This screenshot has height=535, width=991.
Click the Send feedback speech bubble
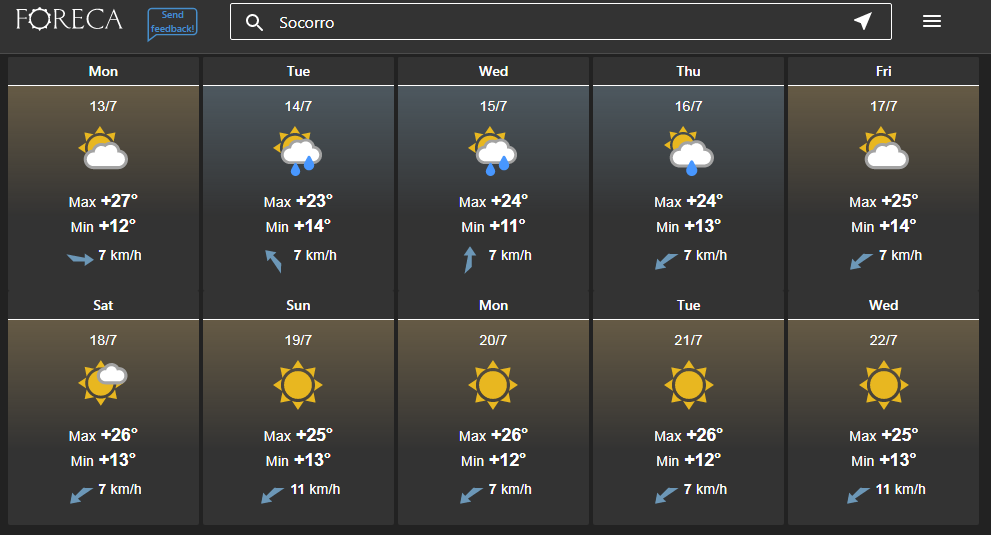point(173,23)
